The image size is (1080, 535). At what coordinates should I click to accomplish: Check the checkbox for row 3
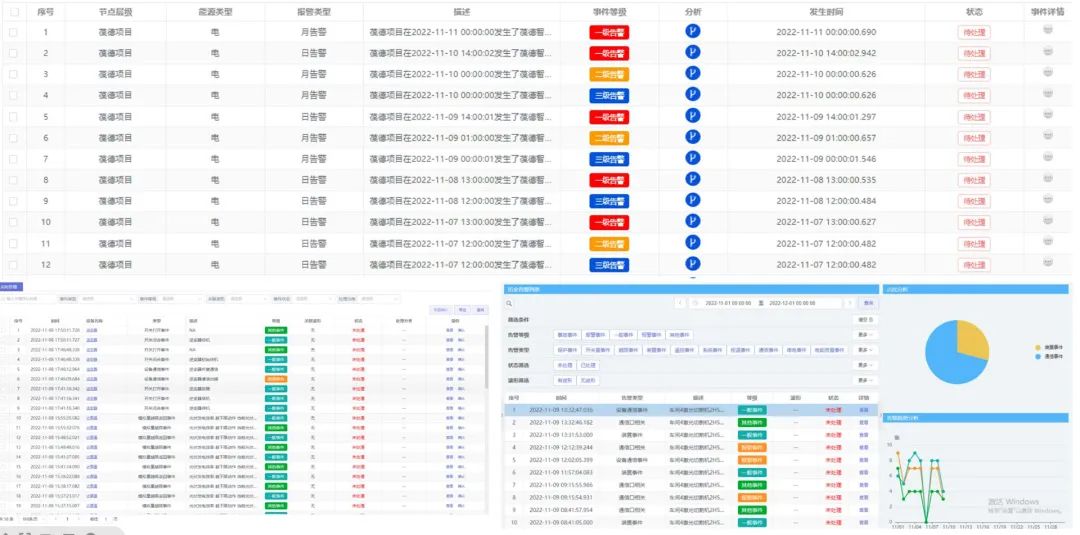pos(13,74)
